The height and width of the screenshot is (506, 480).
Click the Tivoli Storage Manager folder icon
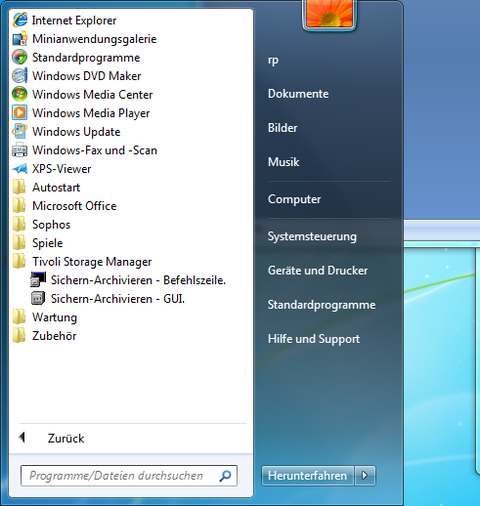(19, 261)
